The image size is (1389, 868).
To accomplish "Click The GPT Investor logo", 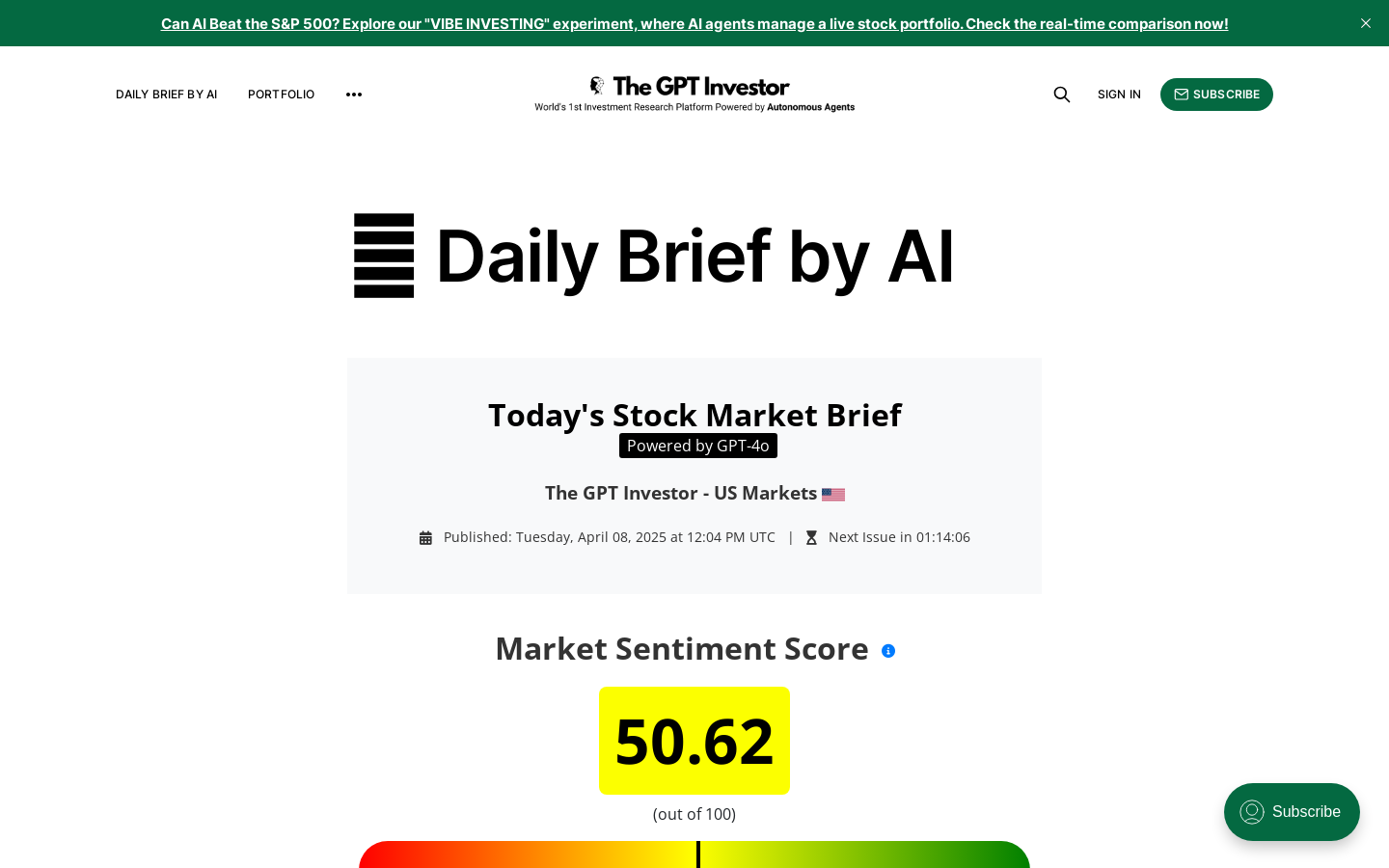I will pyautogui.click(x=694, y=94).
